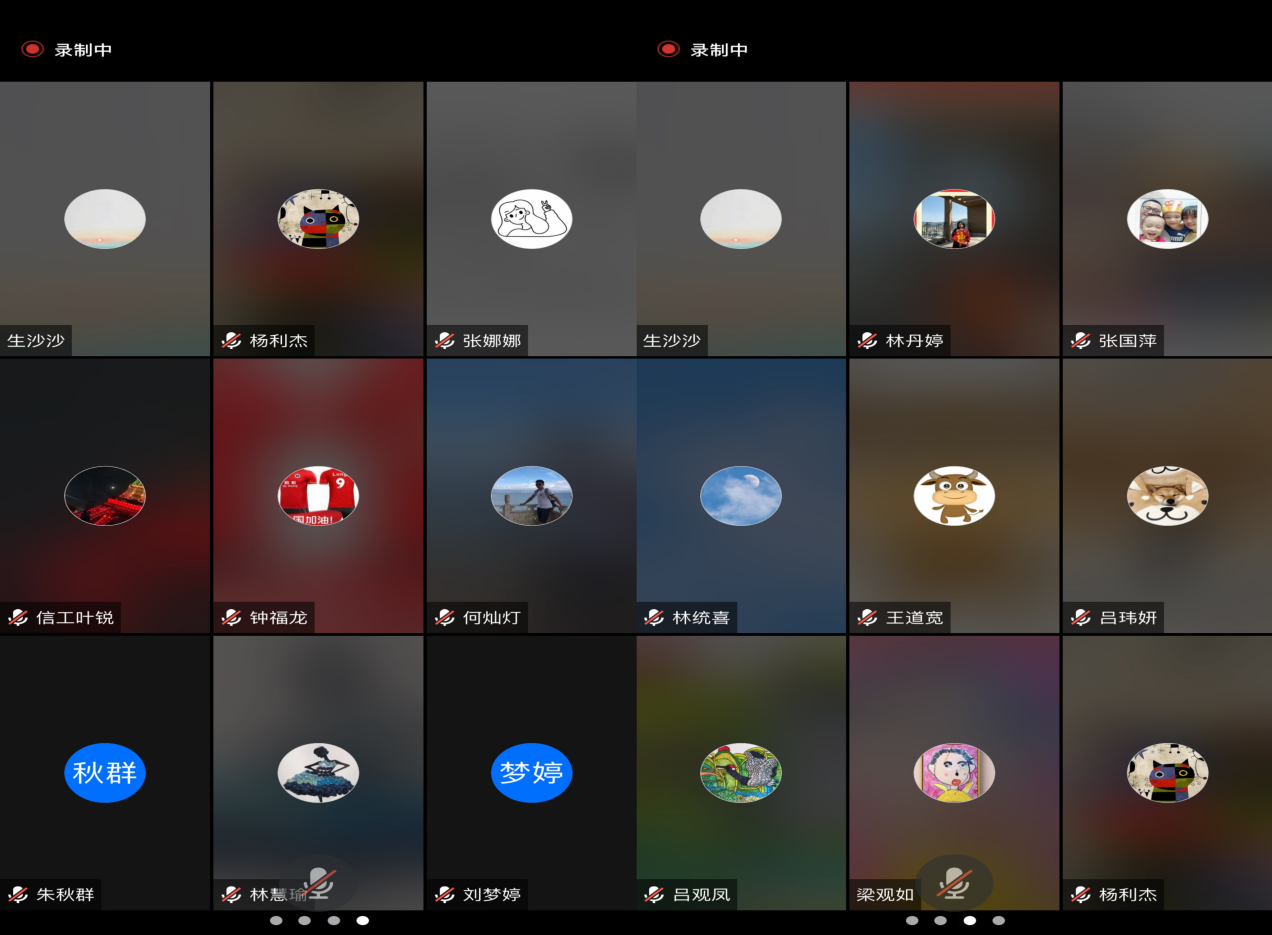
Task: Unmute via floating mic button on 林慧瑜's tile
Action: (319, 883)
